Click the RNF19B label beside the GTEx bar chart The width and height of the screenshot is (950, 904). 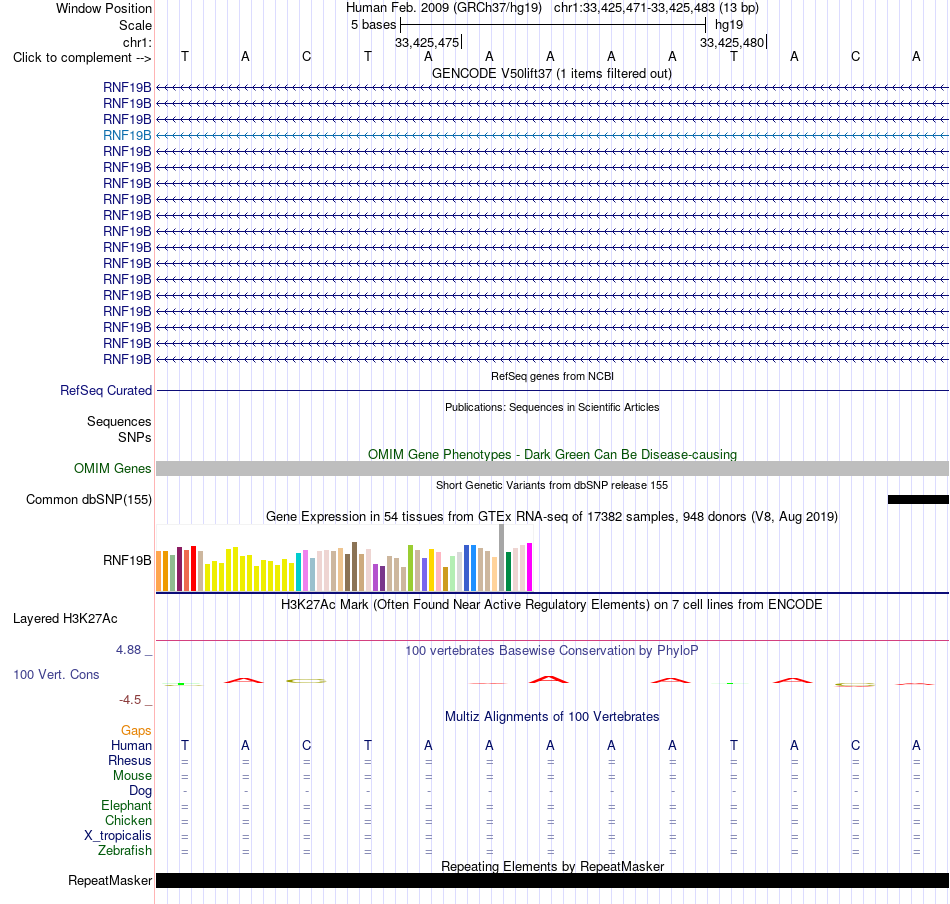pos(127,560)
